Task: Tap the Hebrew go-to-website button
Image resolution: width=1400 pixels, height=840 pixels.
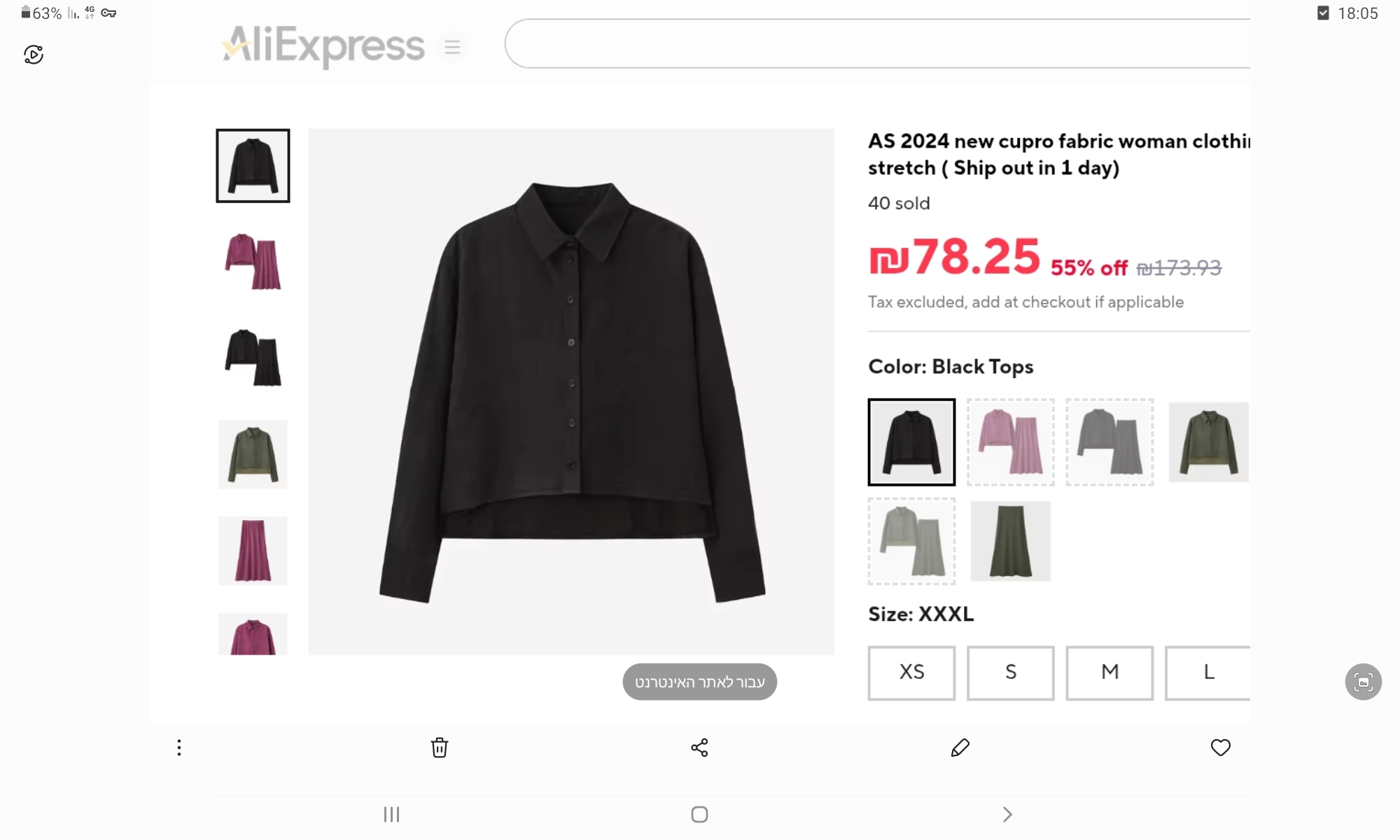Action: (x=699, y=682)
